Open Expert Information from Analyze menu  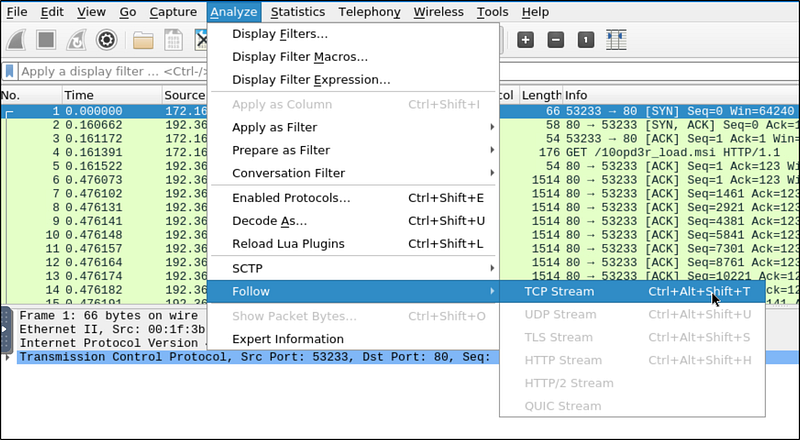pos(288,339)
